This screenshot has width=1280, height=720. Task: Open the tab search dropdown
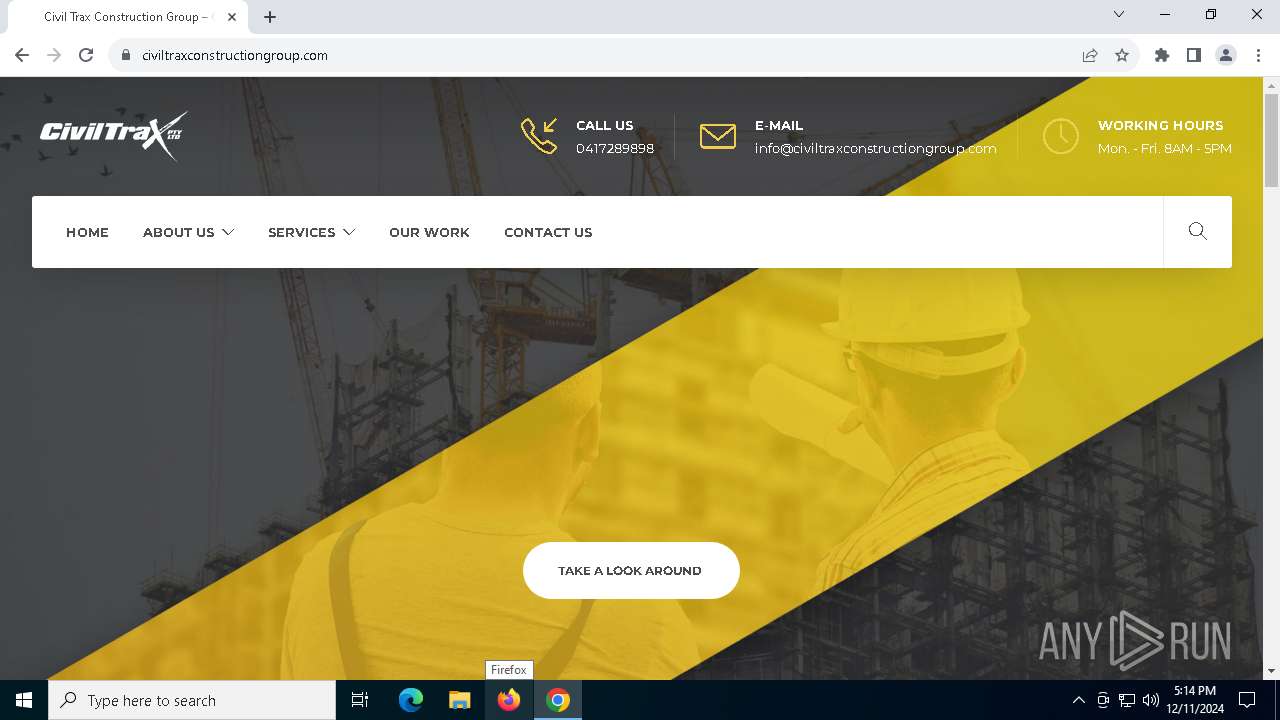1119,14
